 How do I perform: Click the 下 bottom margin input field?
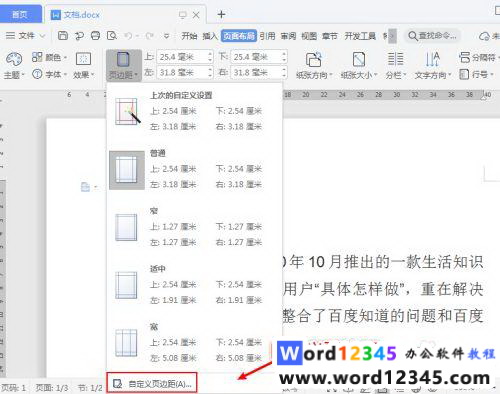pyautogui.click(x=256, y=57)
